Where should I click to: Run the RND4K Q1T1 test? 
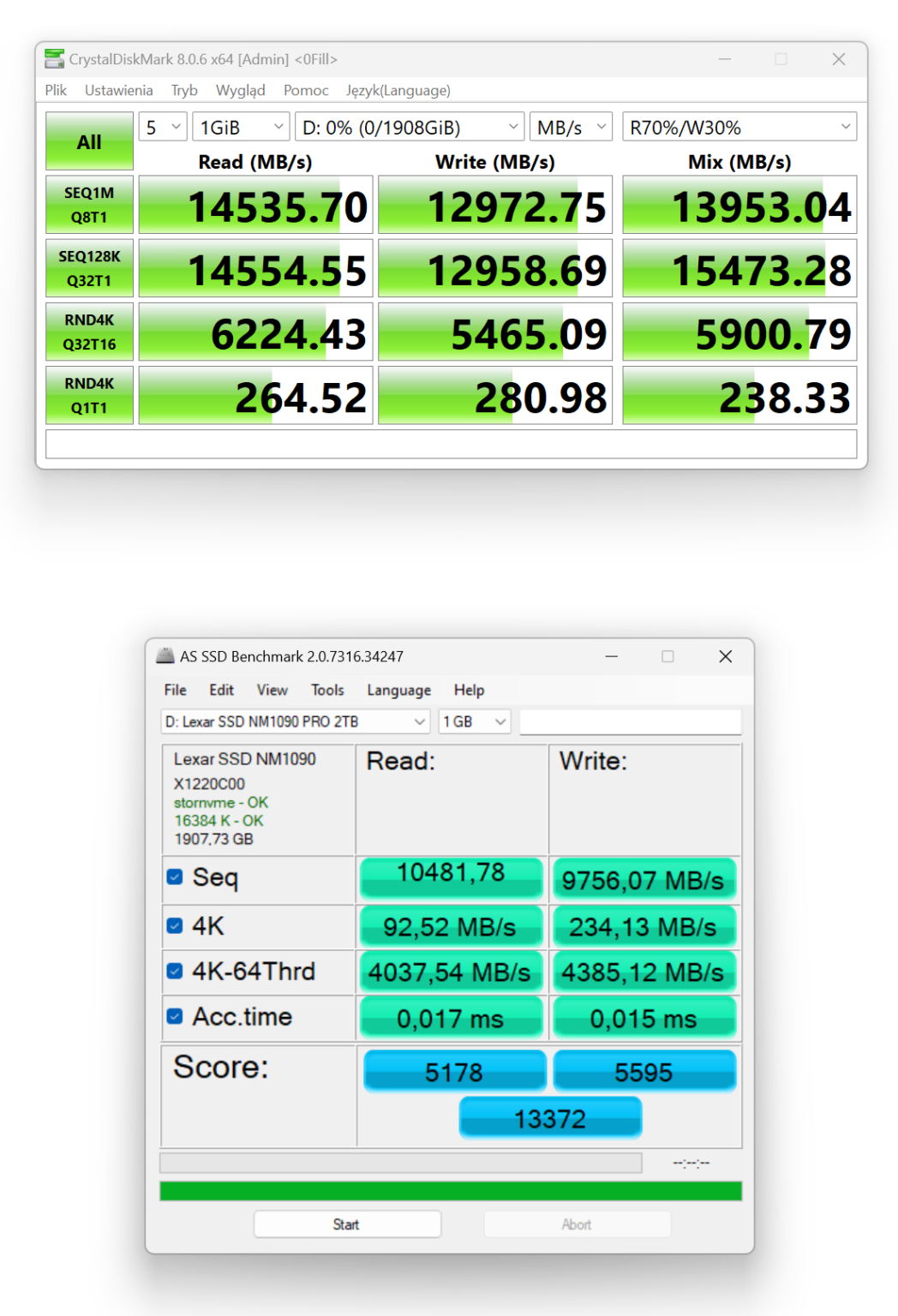88,394
